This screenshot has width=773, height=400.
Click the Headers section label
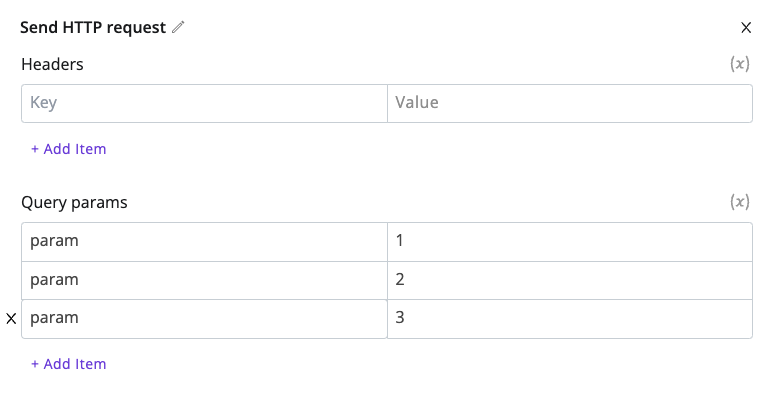click(52, 64)
